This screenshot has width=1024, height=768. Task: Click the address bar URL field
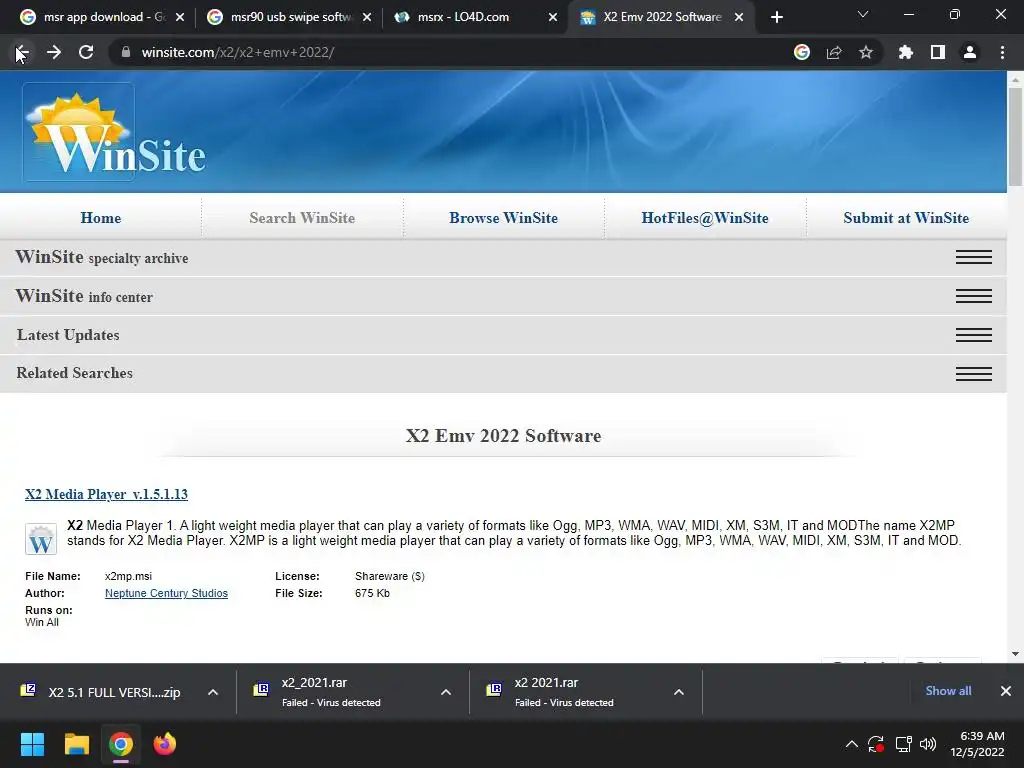[457, 52]
